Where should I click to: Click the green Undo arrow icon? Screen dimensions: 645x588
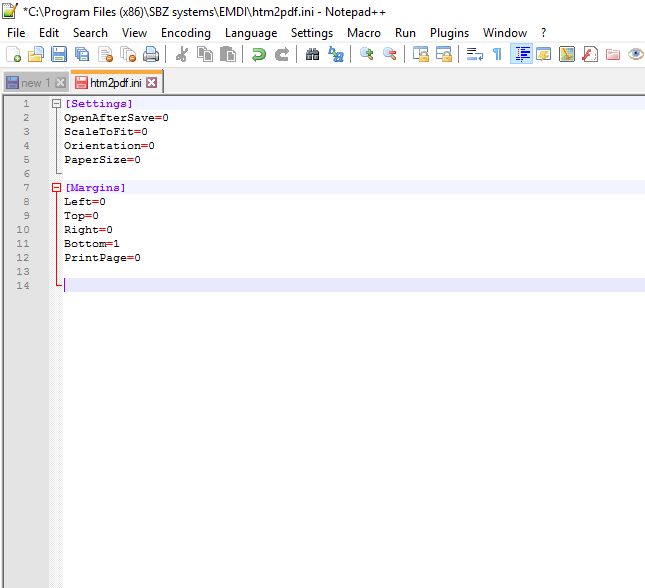click(259, 54)
